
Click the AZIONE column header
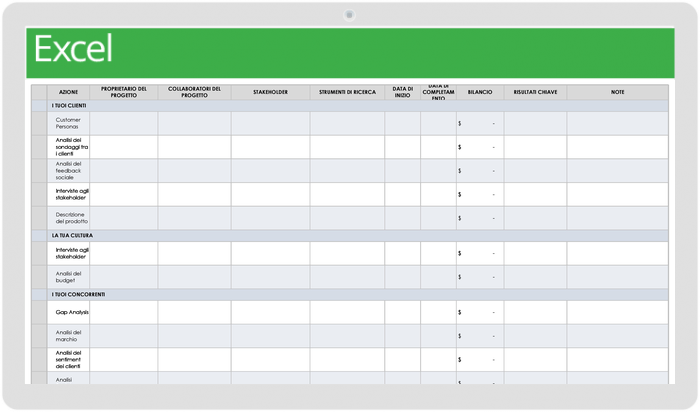coord(68,92)
